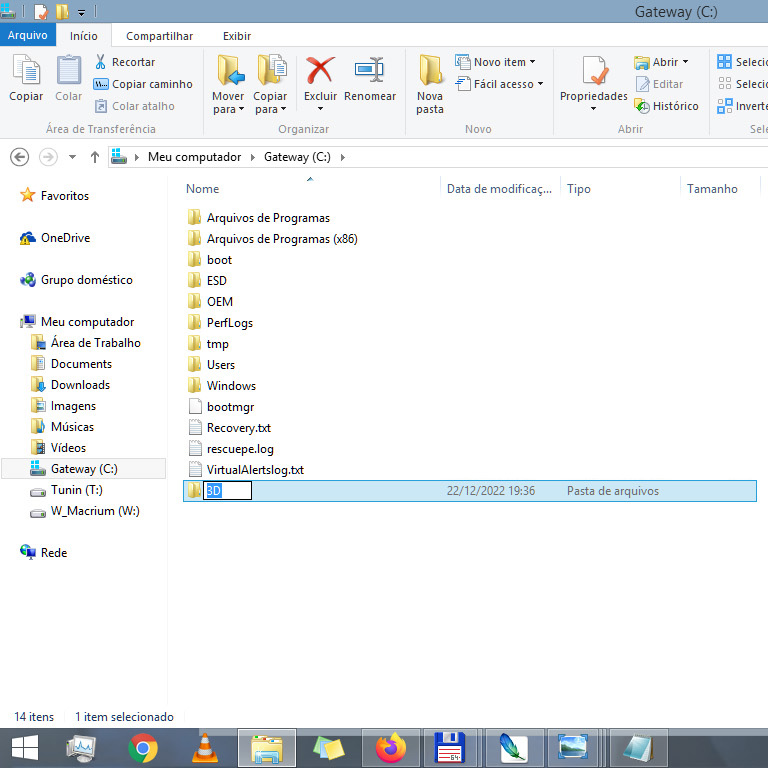Go up one folder level arrow
Screen dimensions: 768x768
coord(95,157)
